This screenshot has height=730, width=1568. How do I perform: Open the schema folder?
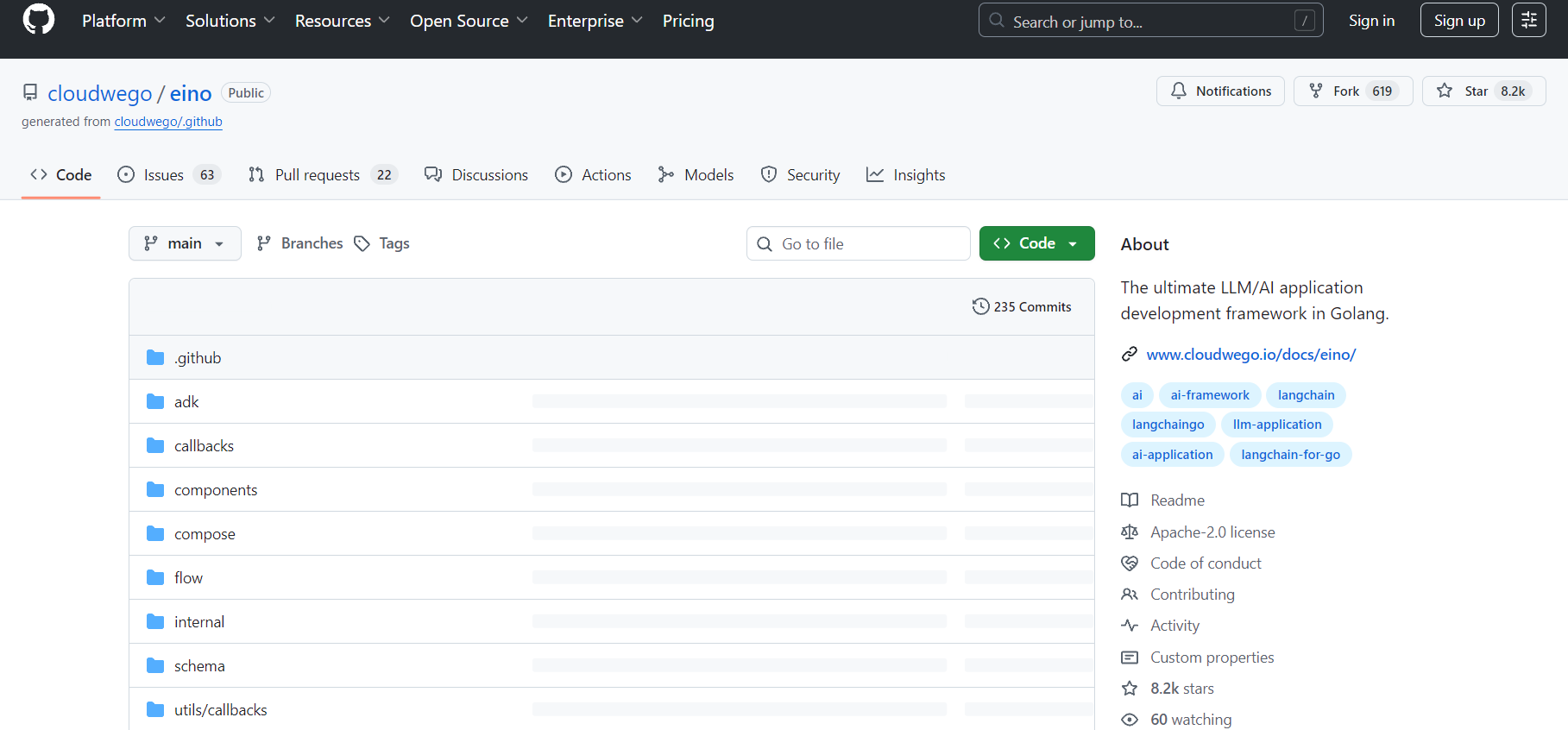pos(199,666)
